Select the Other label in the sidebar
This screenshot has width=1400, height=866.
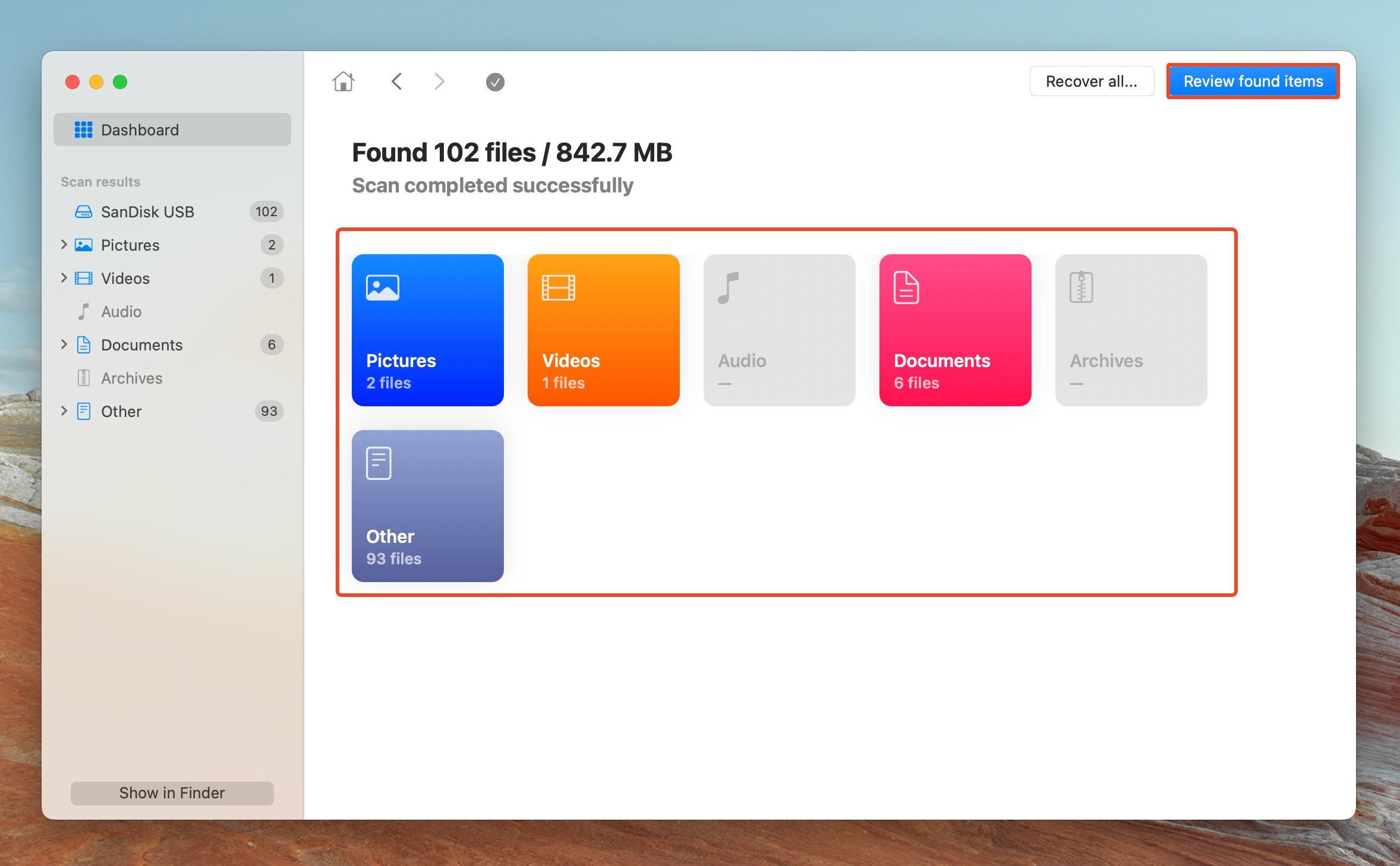pyautogui.click(x=121, y=412)
